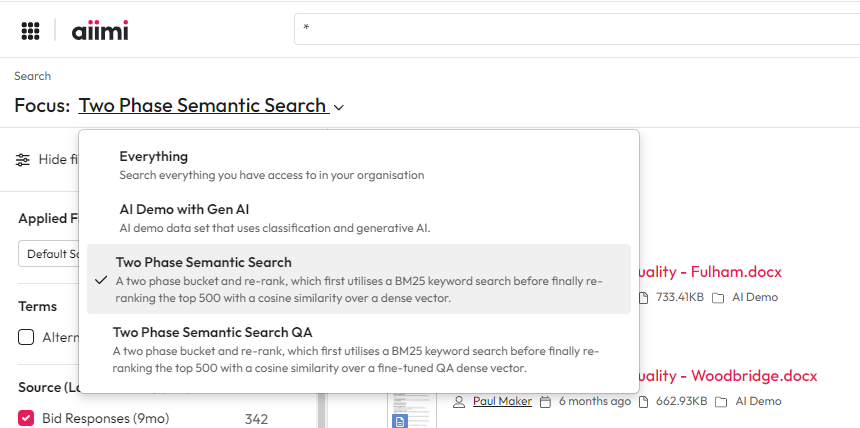Click the folder icon in the Woodbridge result row
The height and width of the screenshot is (428, 860).
coord(720,401)
